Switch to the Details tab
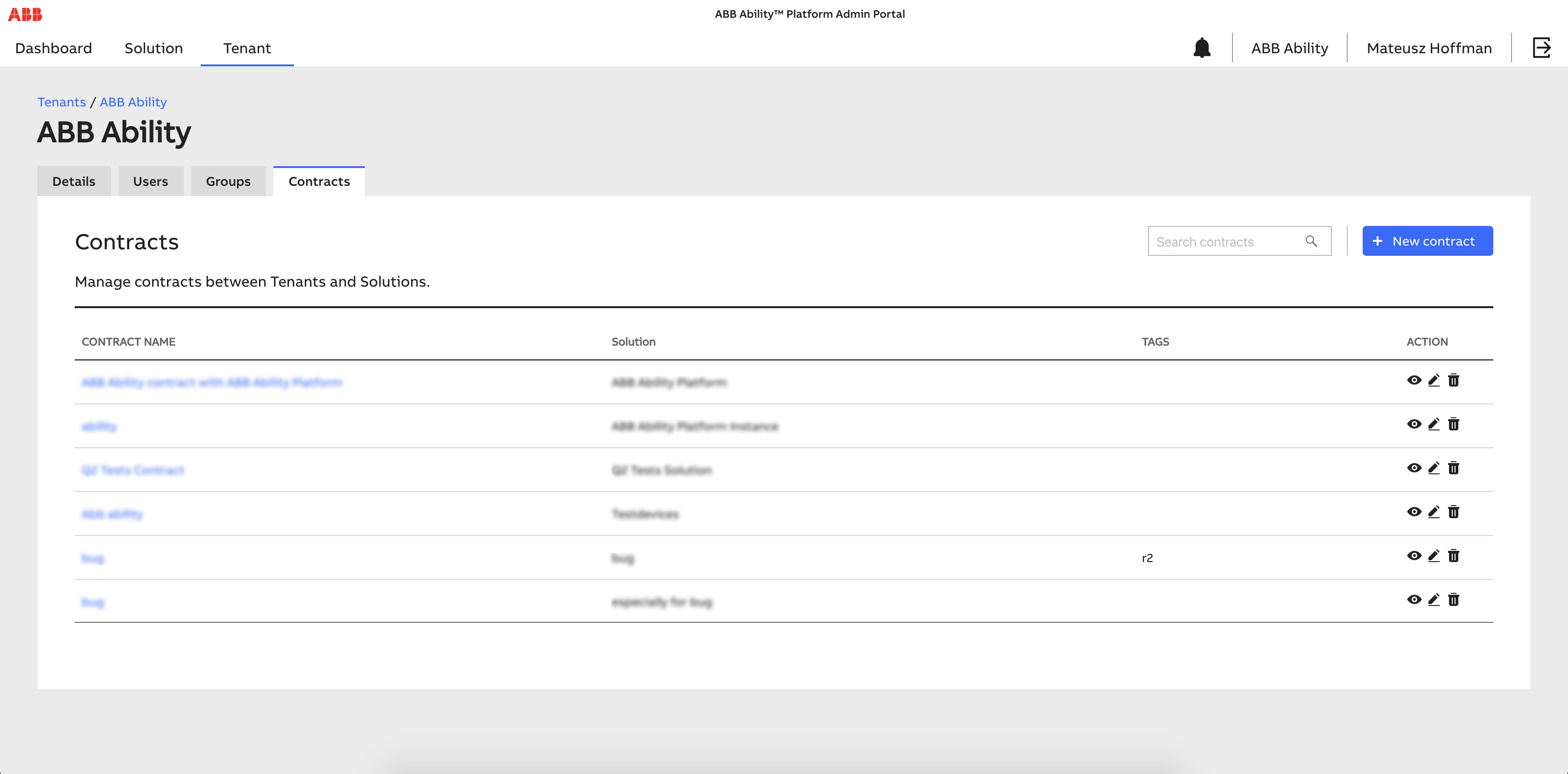Screen dimensions: 1568x774 [74, 182]
